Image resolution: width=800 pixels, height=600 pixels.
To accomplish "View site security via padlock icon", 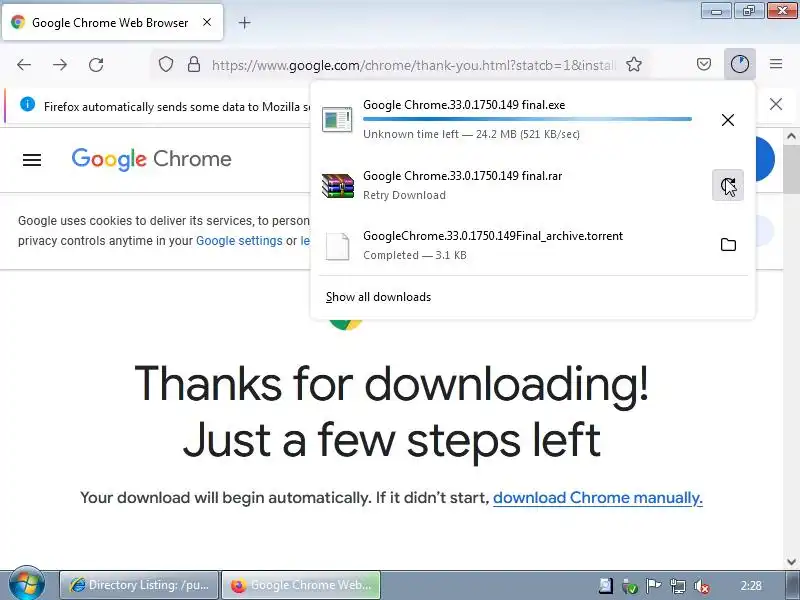I will coord(194,65).
